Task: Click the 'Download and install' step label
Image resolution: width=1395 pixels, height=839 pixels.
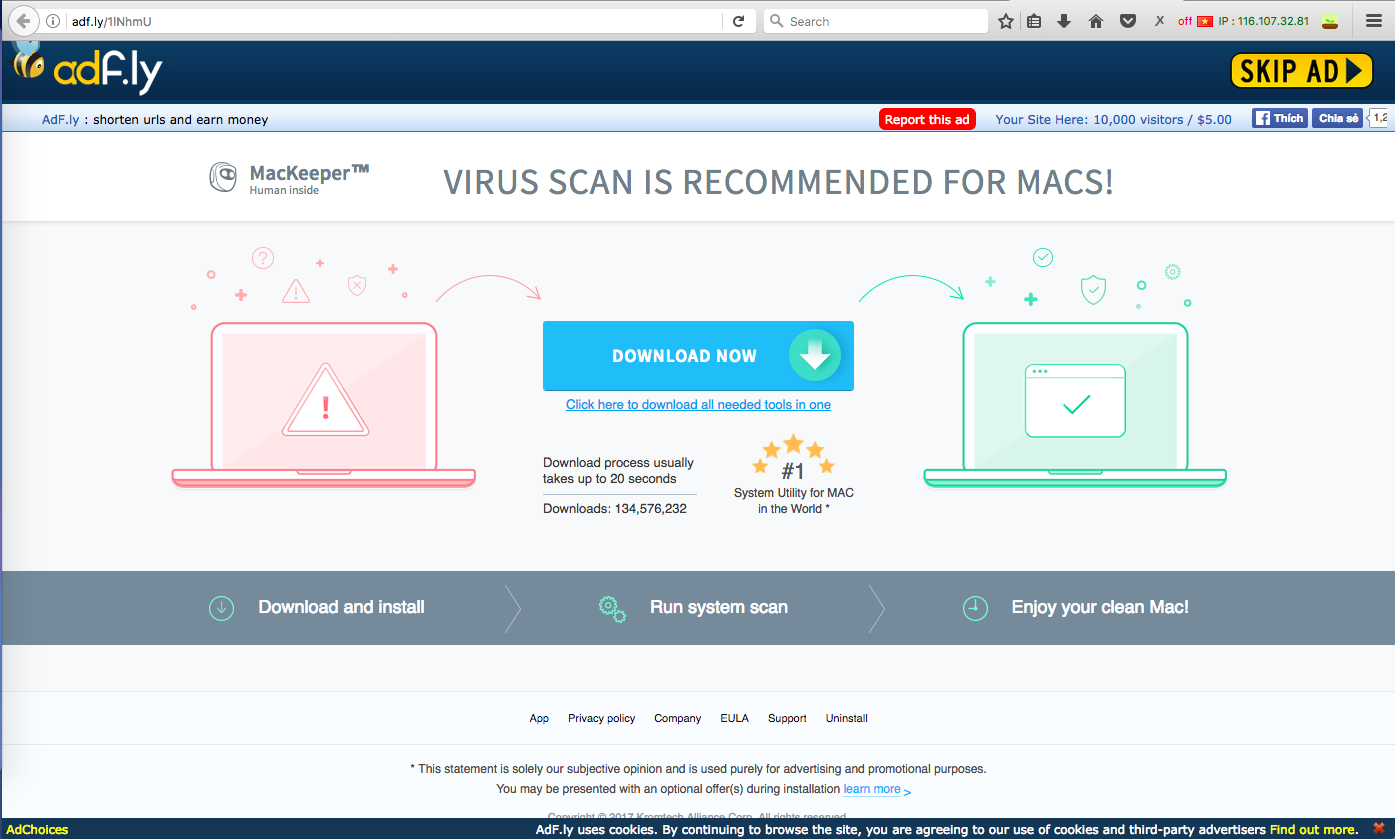Action: pyautogui.click(x=341, y=607)
